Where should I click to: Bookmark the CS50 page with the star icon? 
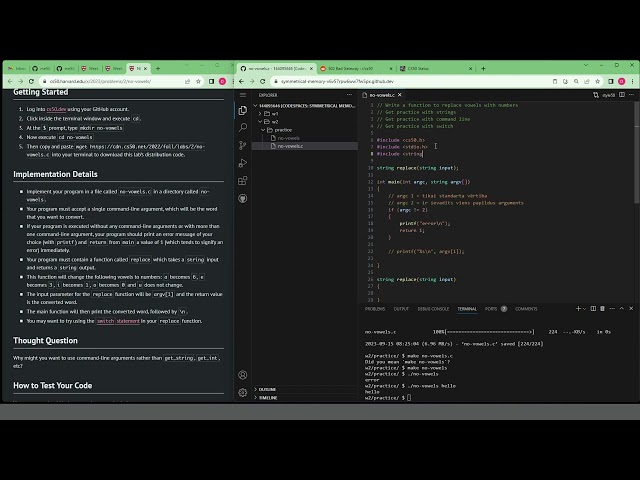click(x=198, y=81)
